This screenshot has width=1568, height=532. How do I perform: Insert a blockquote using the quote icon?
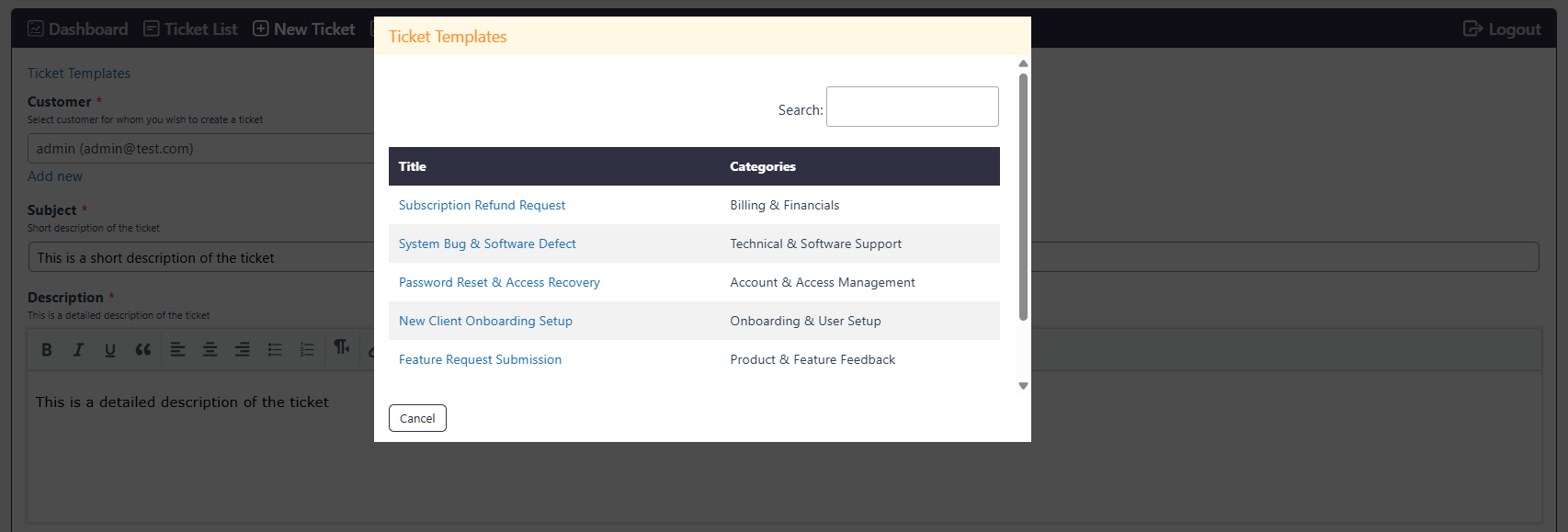(x=142, y=349)
